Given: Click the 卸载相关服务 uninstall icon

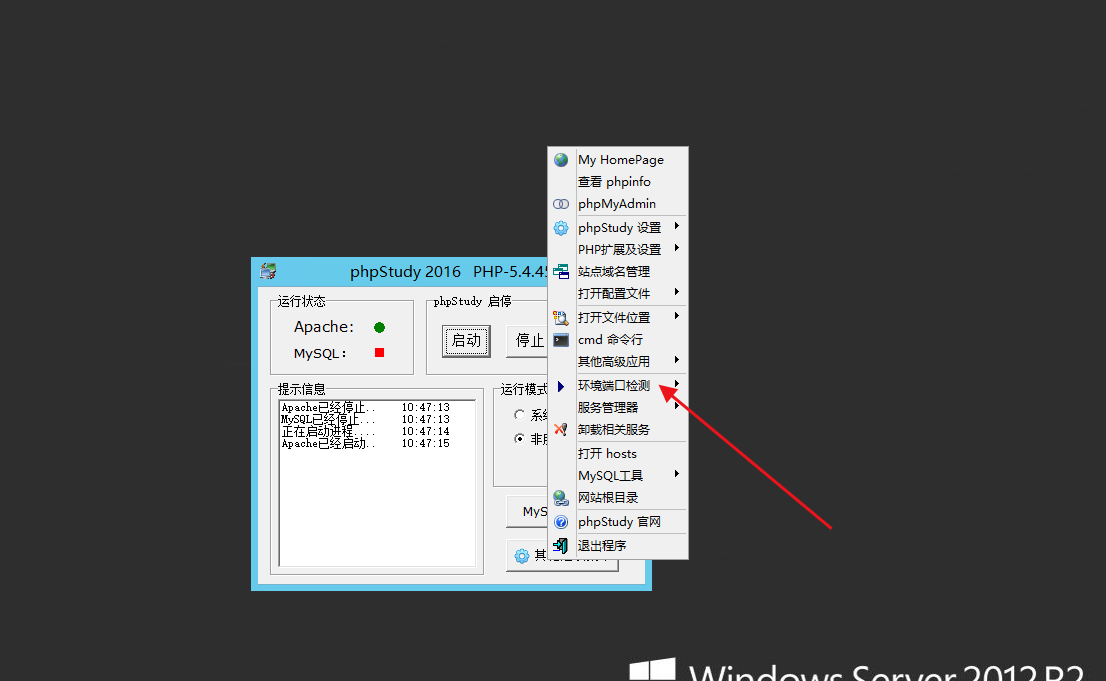Looking at the screenshot, I should 561,429.
